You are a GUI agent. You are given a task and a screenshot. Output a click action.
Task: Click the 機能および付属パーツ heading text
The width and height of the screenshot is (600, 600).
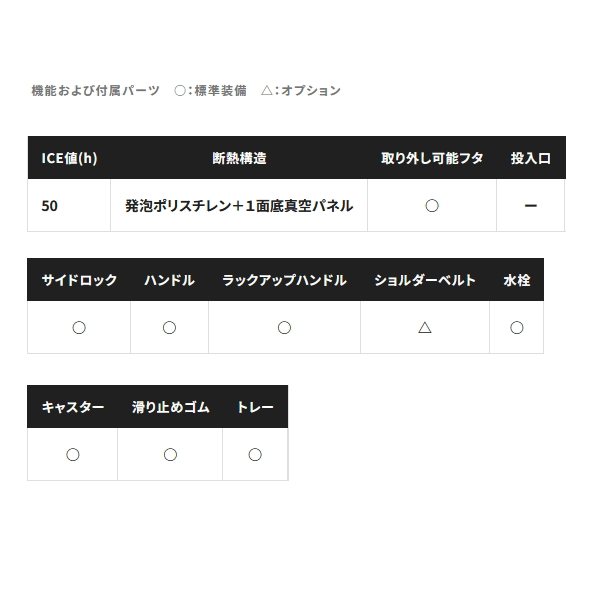pyautogui.click(x=95, y=91)
